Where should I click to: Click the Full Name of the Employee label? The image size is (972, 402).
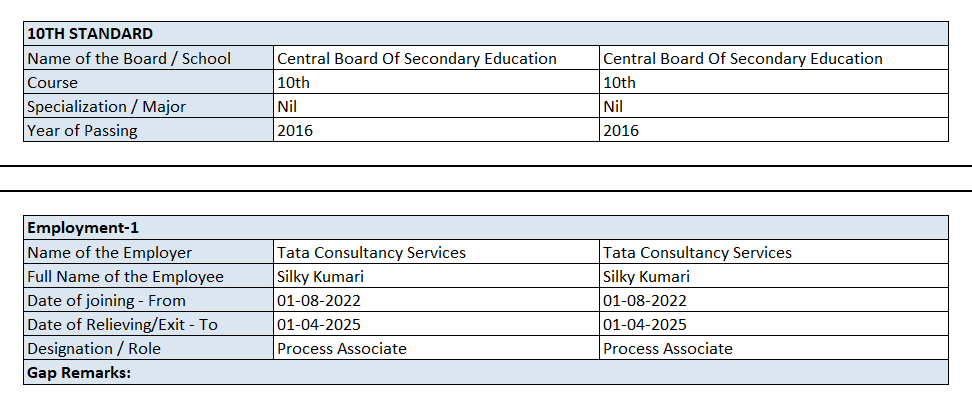[x=125, y=276]
